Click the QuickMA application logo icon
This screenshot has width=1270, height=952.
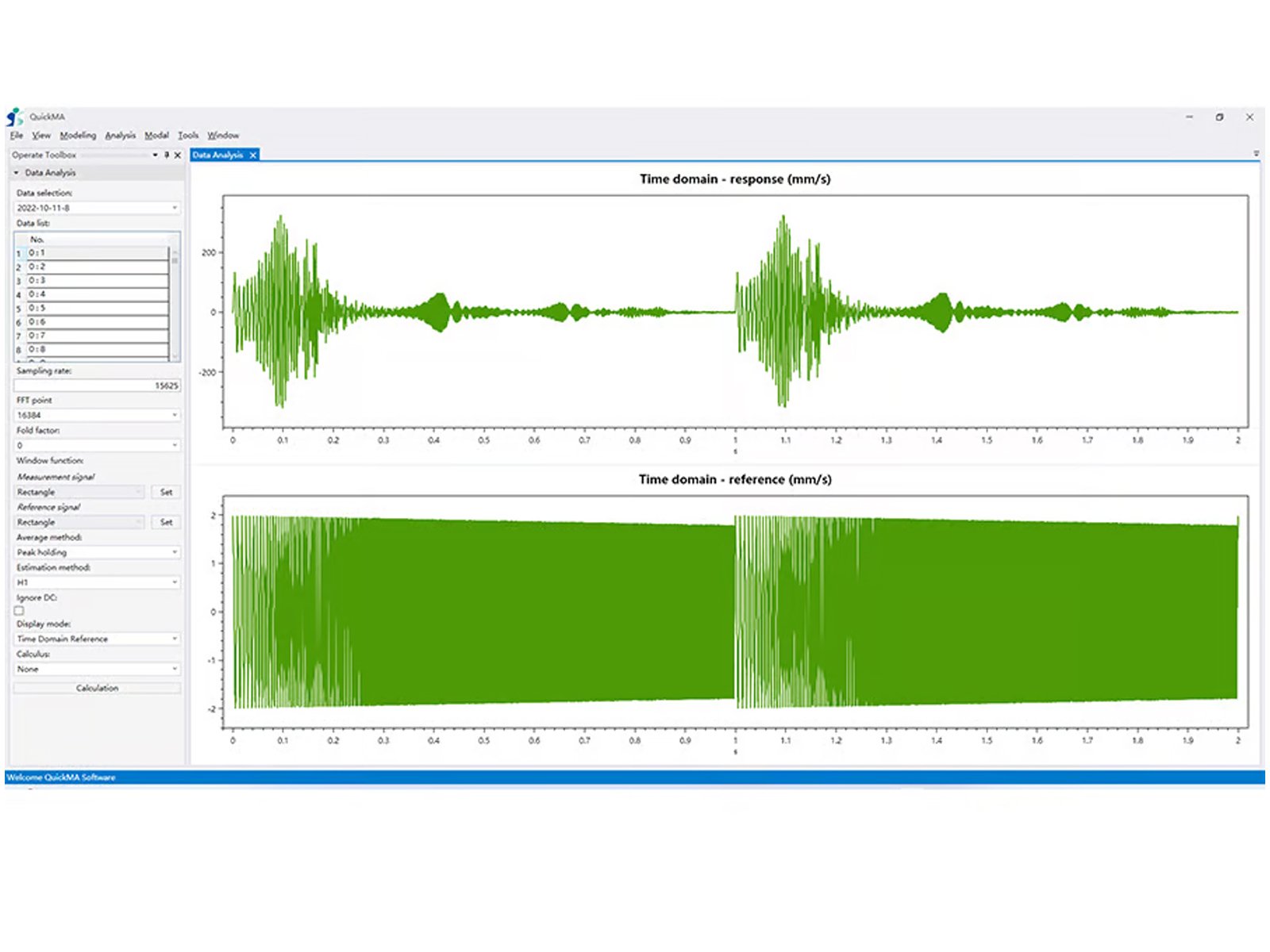tap(13, 117)
